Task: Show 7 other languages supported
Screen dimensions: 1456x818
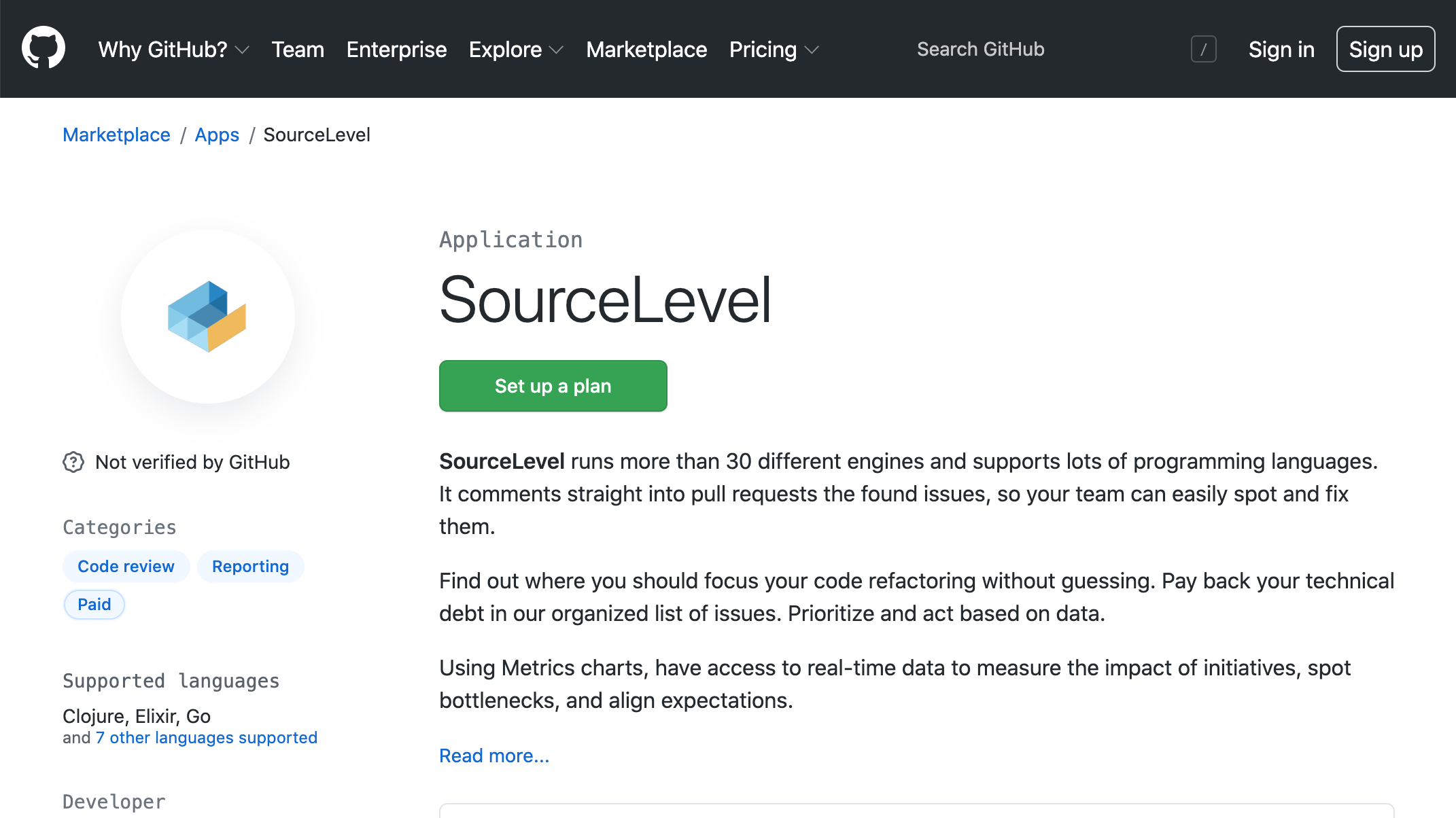Action: point(207,738)
